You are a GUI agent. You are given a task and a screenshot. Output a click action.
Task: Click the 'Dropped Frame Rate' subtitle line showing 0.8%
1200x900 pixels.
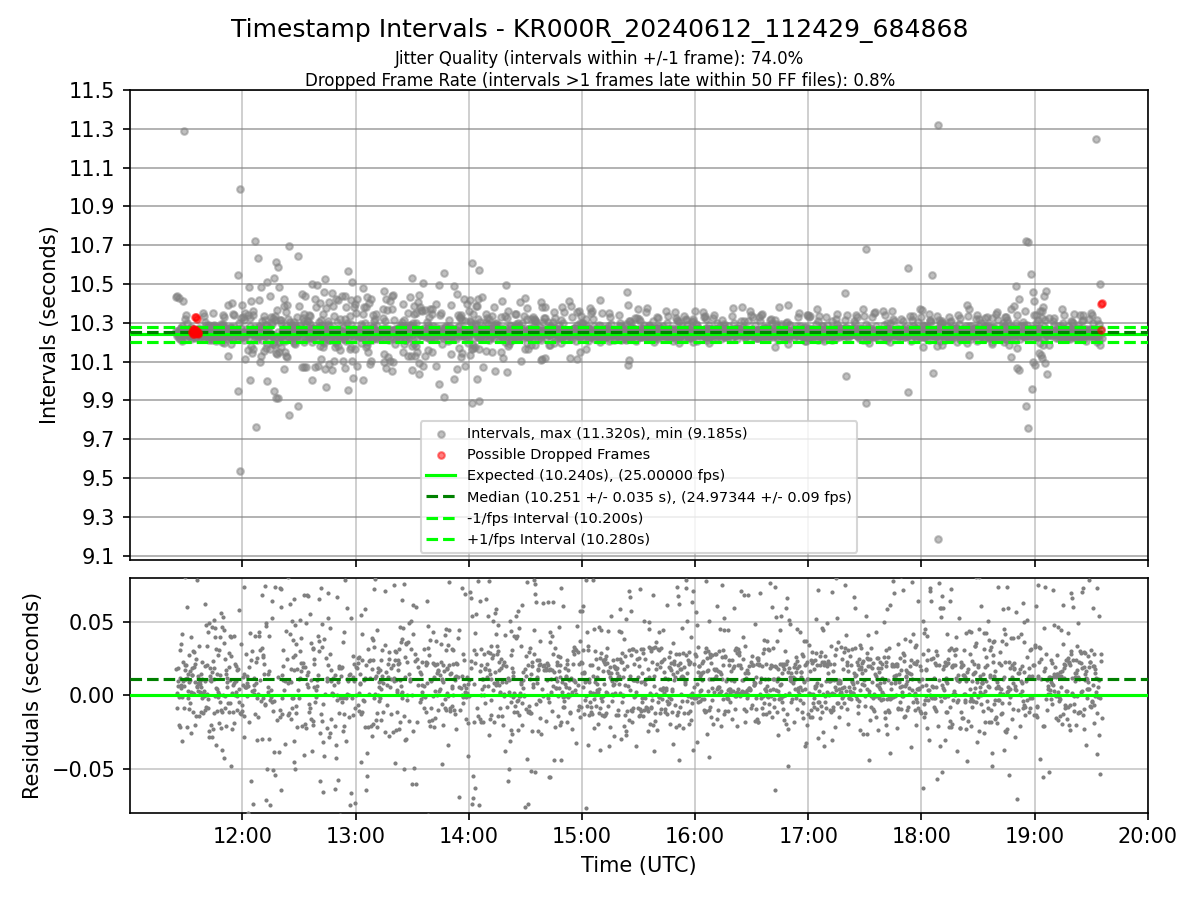tap(599, 80)
